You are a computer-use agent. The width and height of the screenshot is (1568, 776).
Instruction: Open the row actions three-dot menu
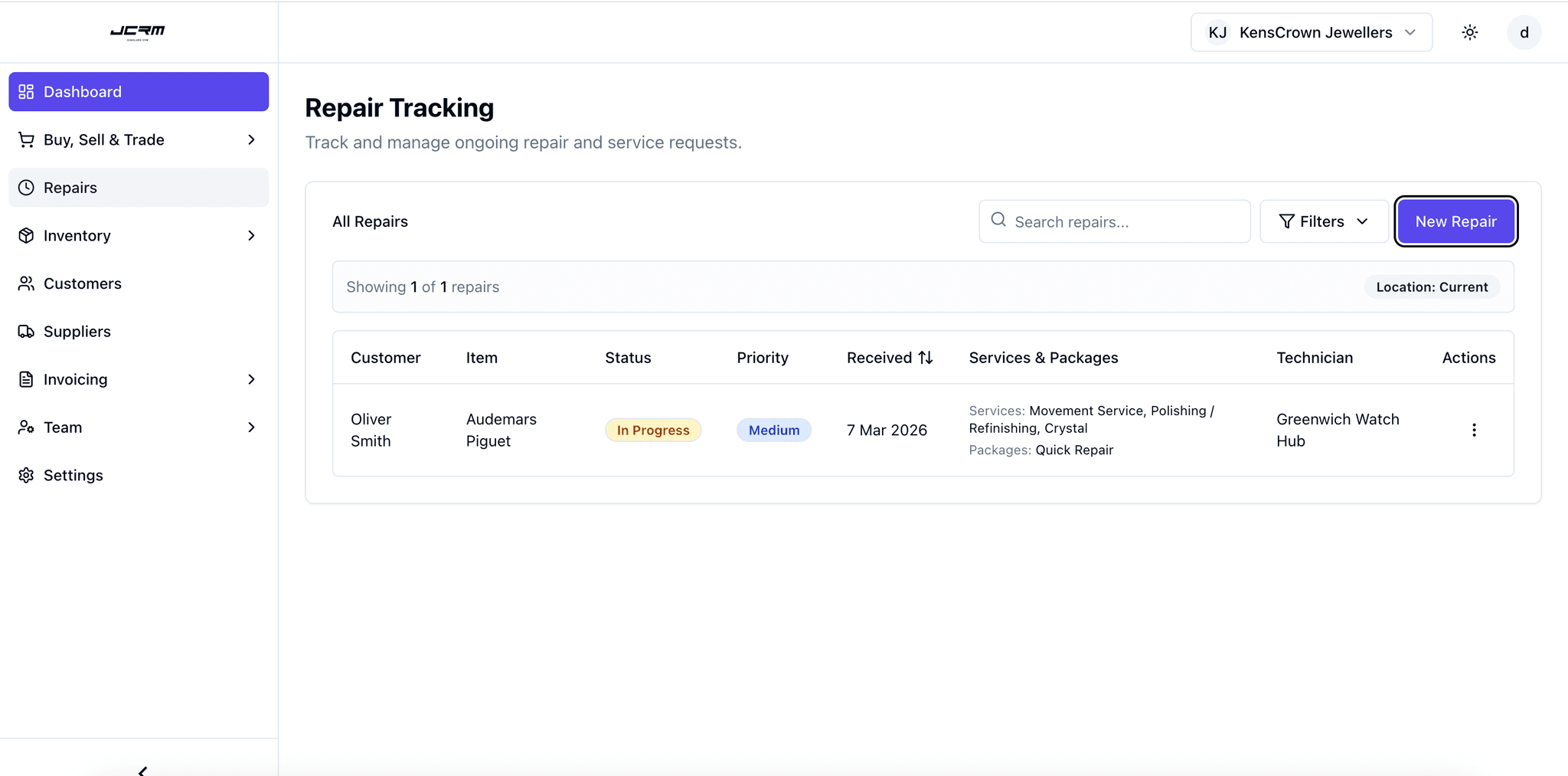(x=1474, y=430)
